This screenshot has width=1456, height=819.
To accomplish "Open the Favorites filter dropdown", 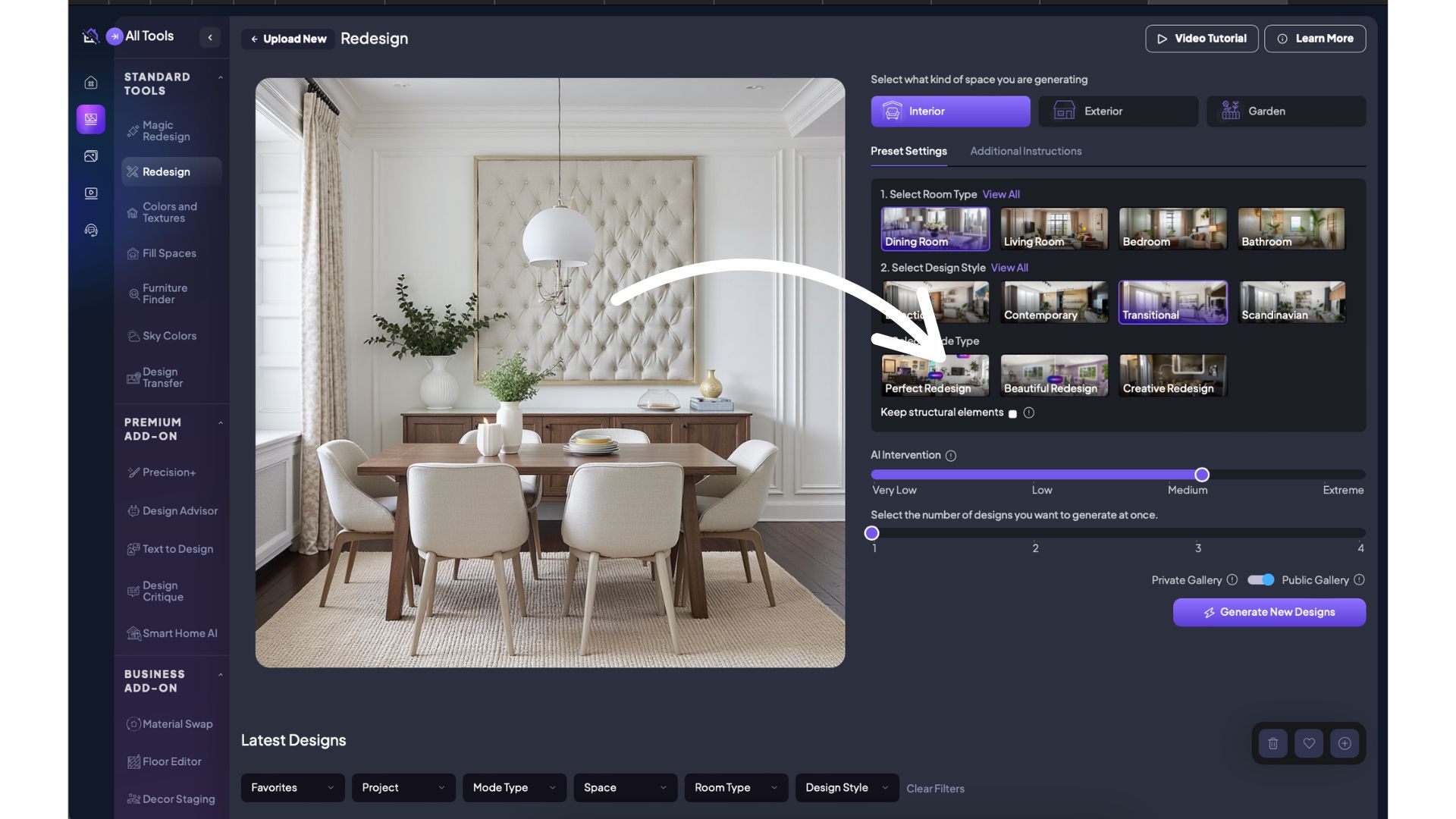I will click(292, 788).
